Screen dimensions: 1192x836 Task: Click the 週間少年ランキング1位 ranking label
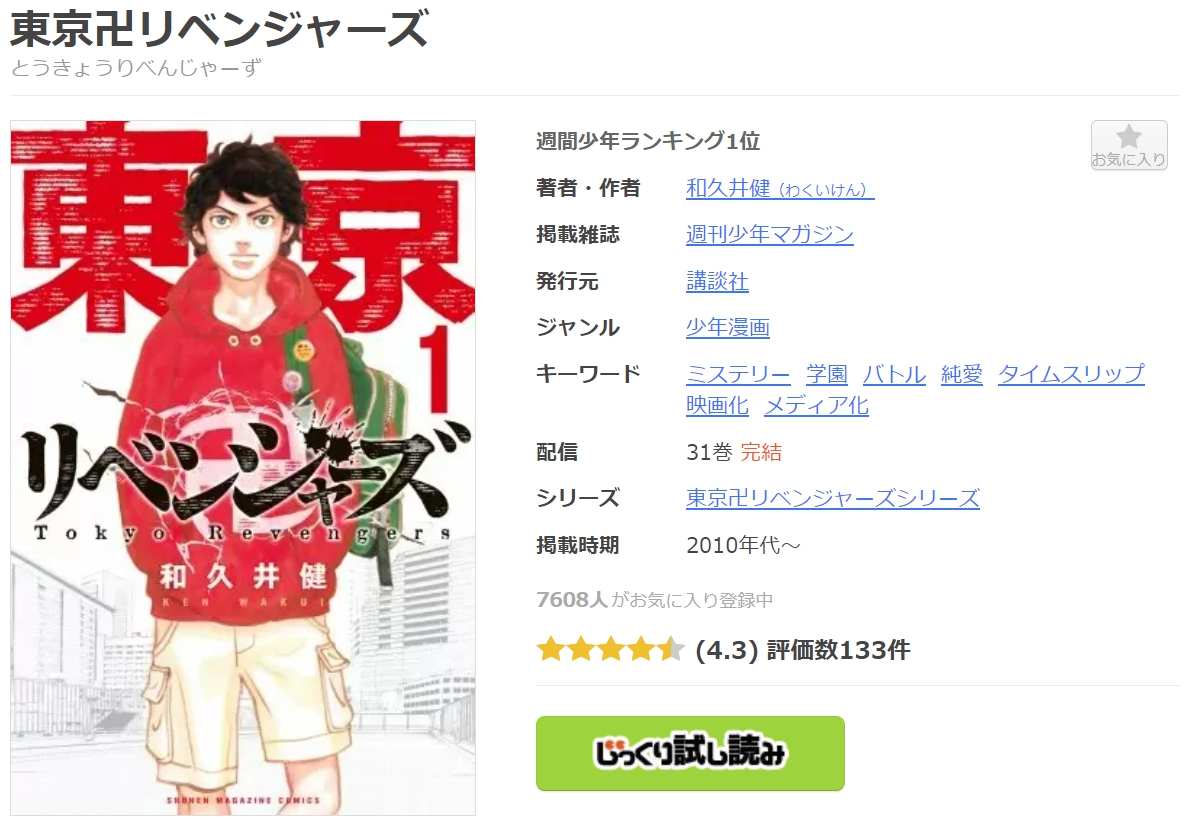tap(648, 141)
